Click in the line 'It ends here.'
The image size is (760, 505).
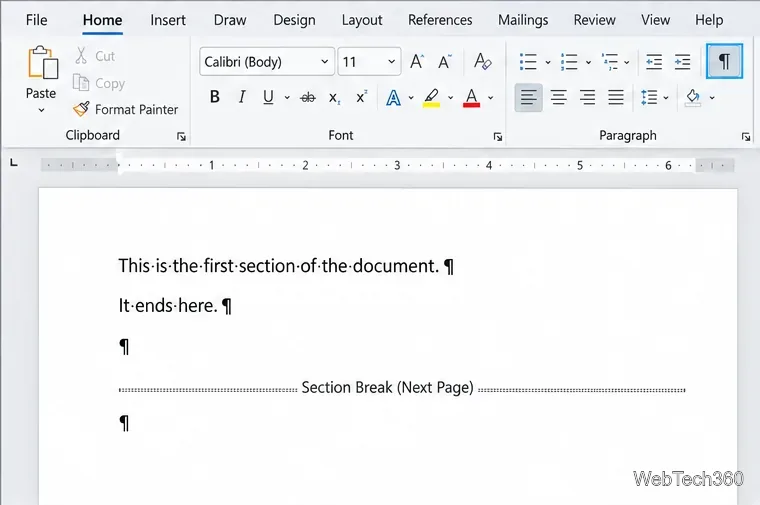point(168,306)
